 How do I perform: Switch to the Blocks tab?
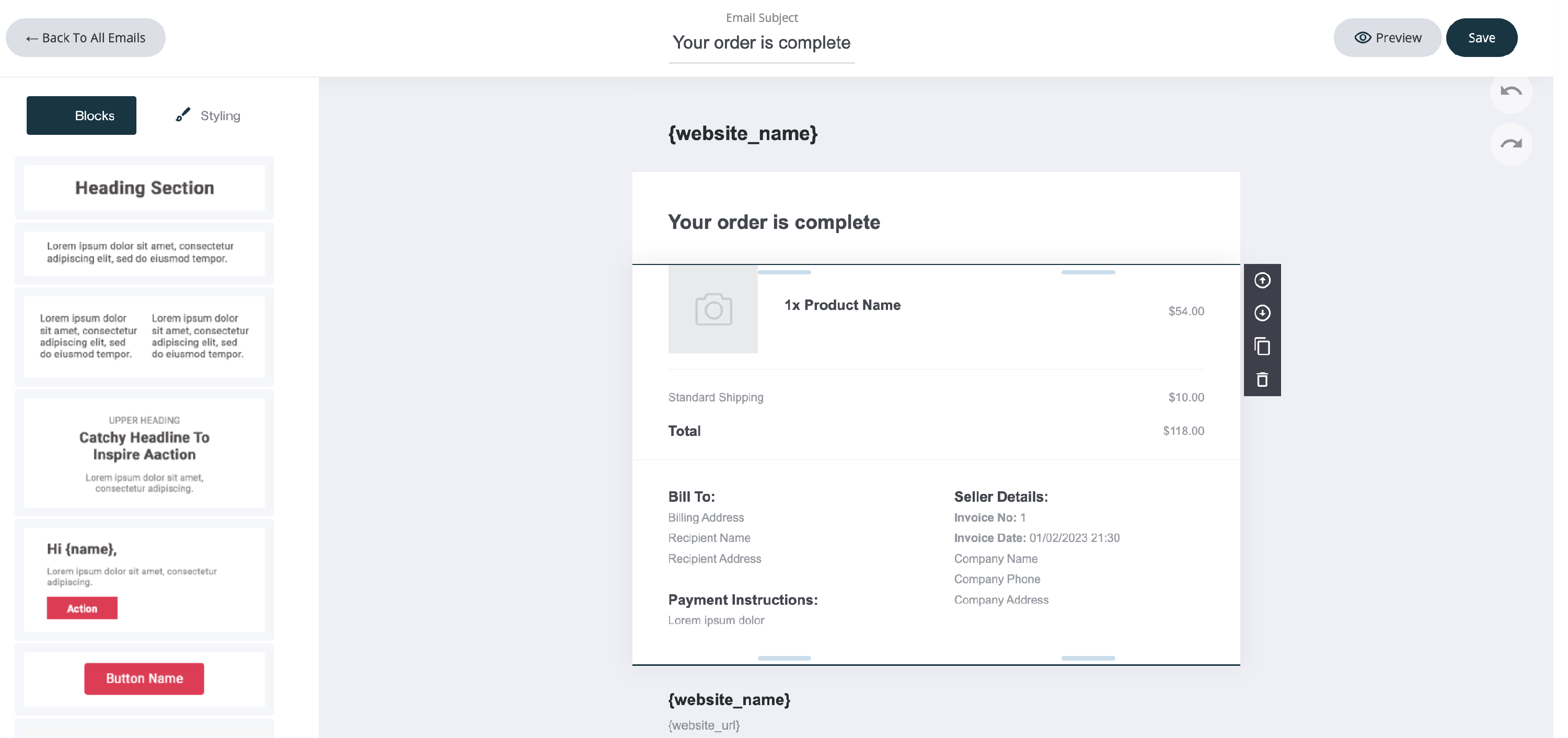(82, 116)
